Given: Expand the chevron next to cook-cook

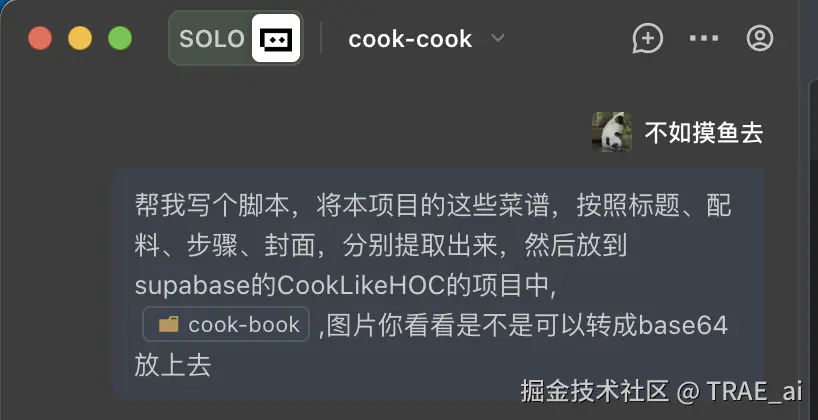Looking at the screenshot, I should pos(498,38).
